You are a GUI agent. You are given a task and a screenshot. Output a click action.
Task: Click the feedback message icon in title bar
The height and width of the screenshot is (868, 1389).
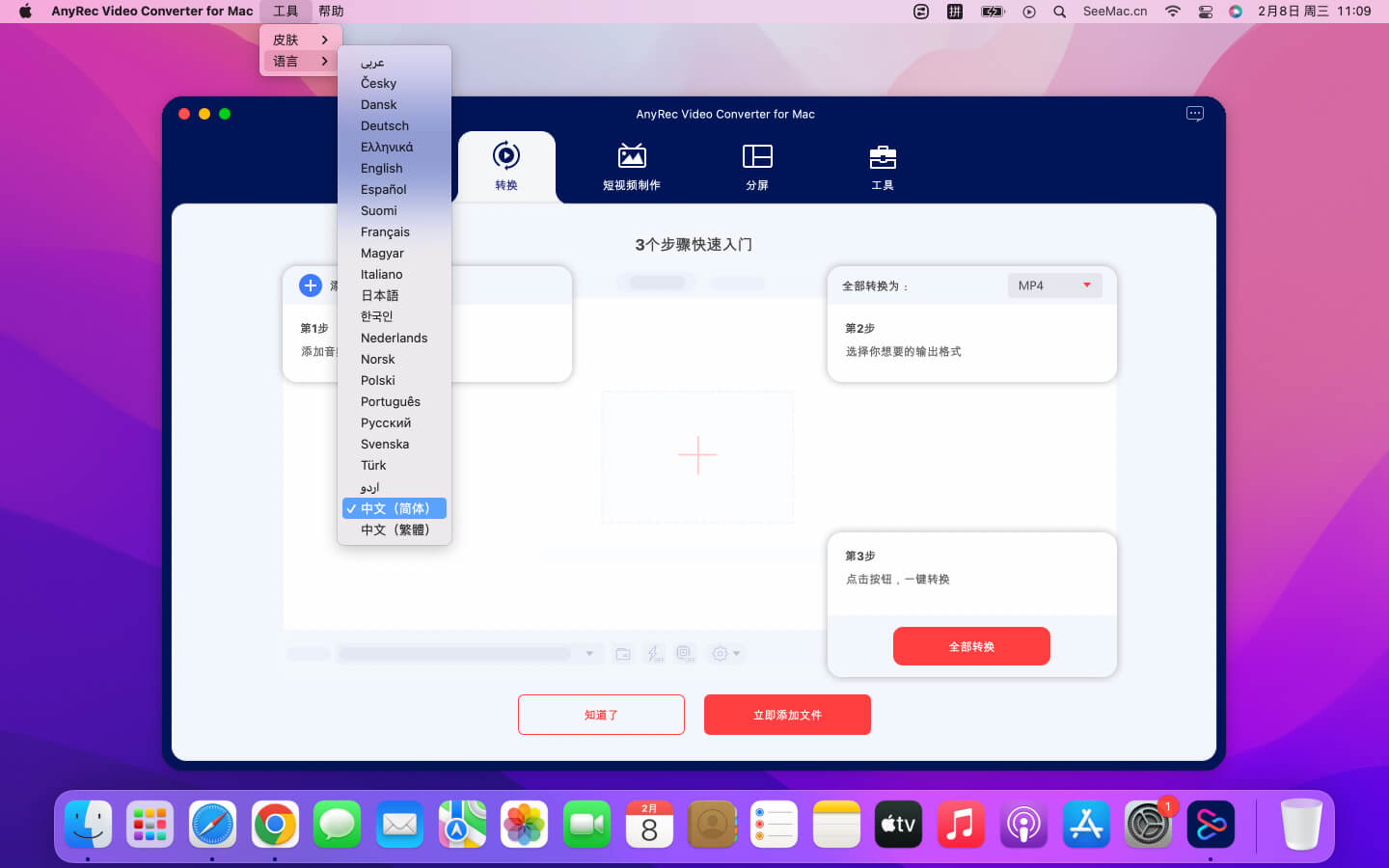click(1194, 114)
